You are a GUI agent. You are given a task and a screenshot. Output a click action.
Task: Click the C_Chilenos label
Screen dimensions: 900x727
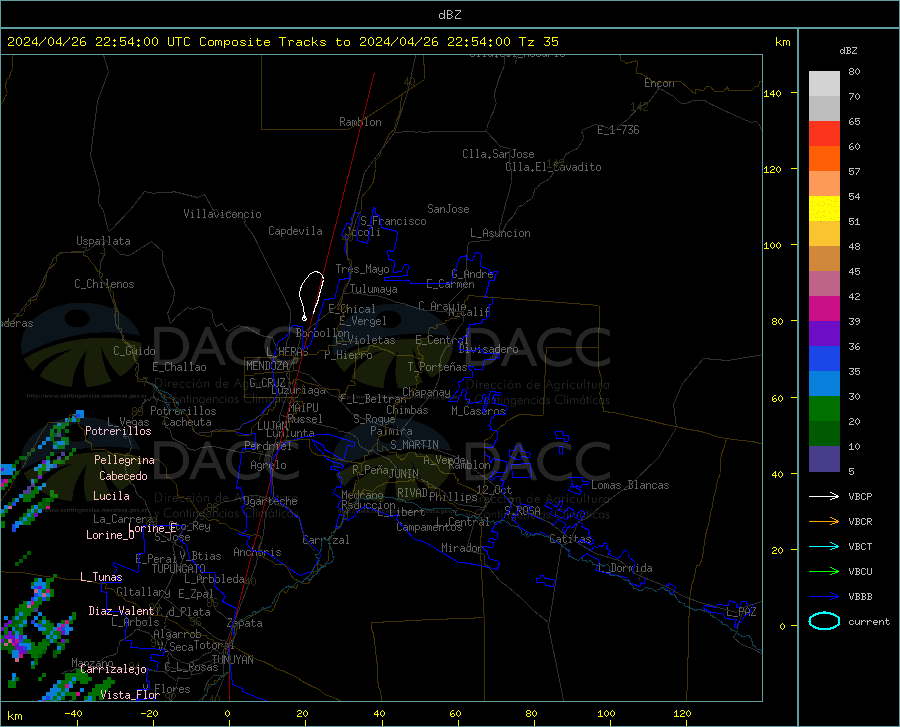click(104, 284)
